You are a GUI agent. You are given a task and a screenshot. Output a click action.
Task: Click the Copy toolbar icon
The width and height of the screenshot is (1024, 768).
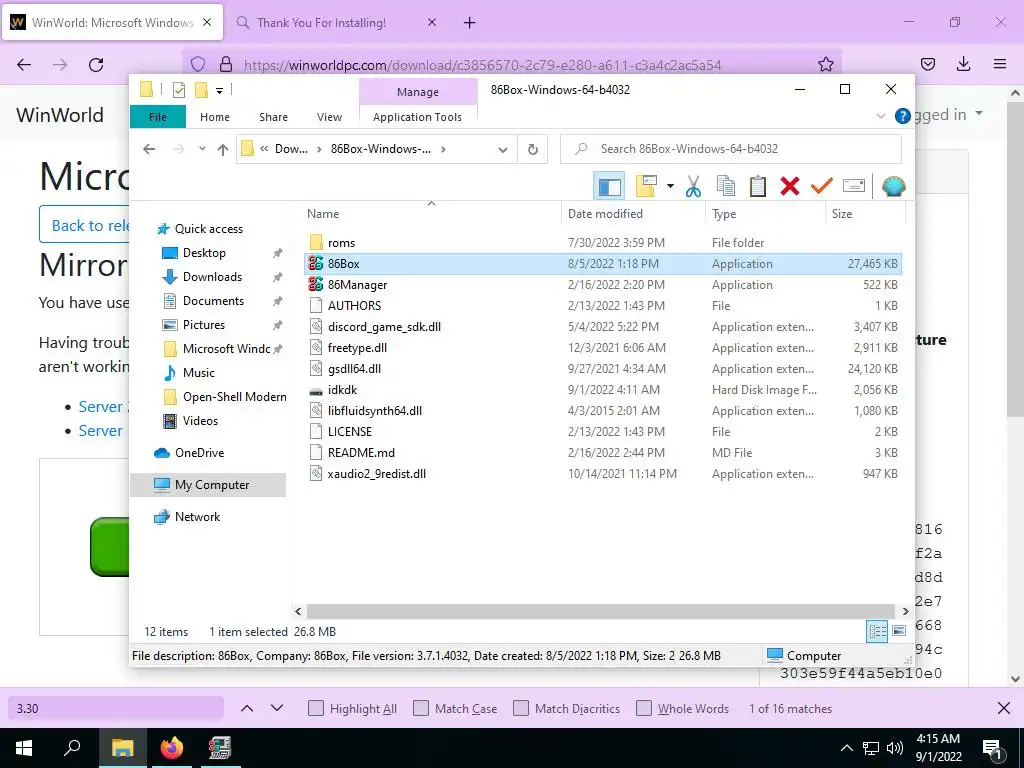click(726, 187)
